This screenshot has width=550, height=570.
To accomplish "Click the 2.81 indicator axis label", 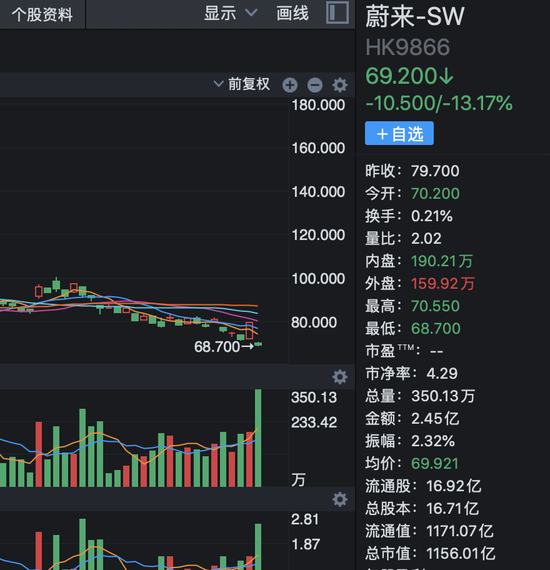I will 305,519.
